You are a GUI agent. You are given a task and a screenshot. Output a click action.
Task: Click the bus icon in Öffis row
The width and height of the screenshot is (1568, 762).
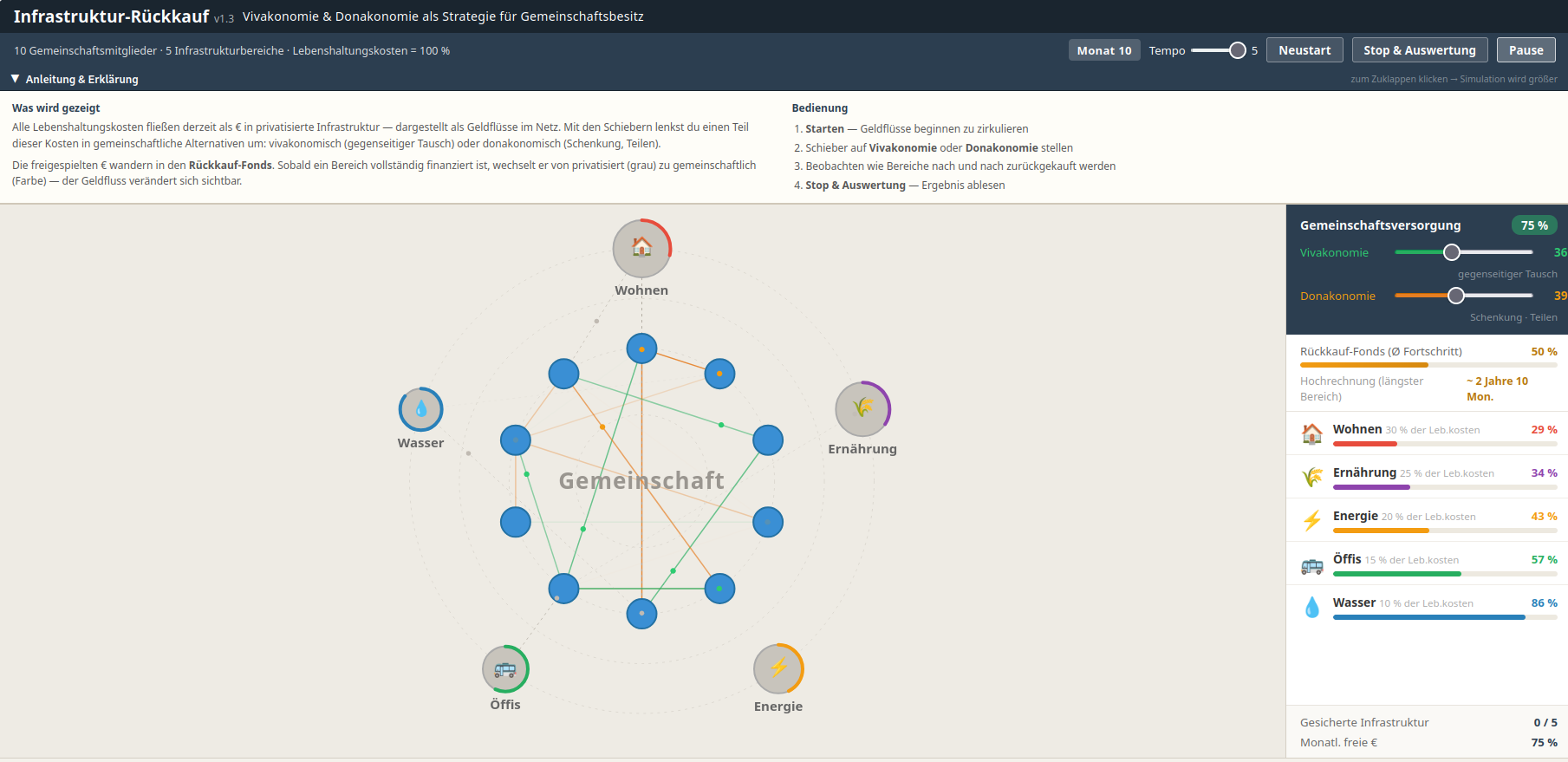pyautogui.click(x=1312, y=566)
